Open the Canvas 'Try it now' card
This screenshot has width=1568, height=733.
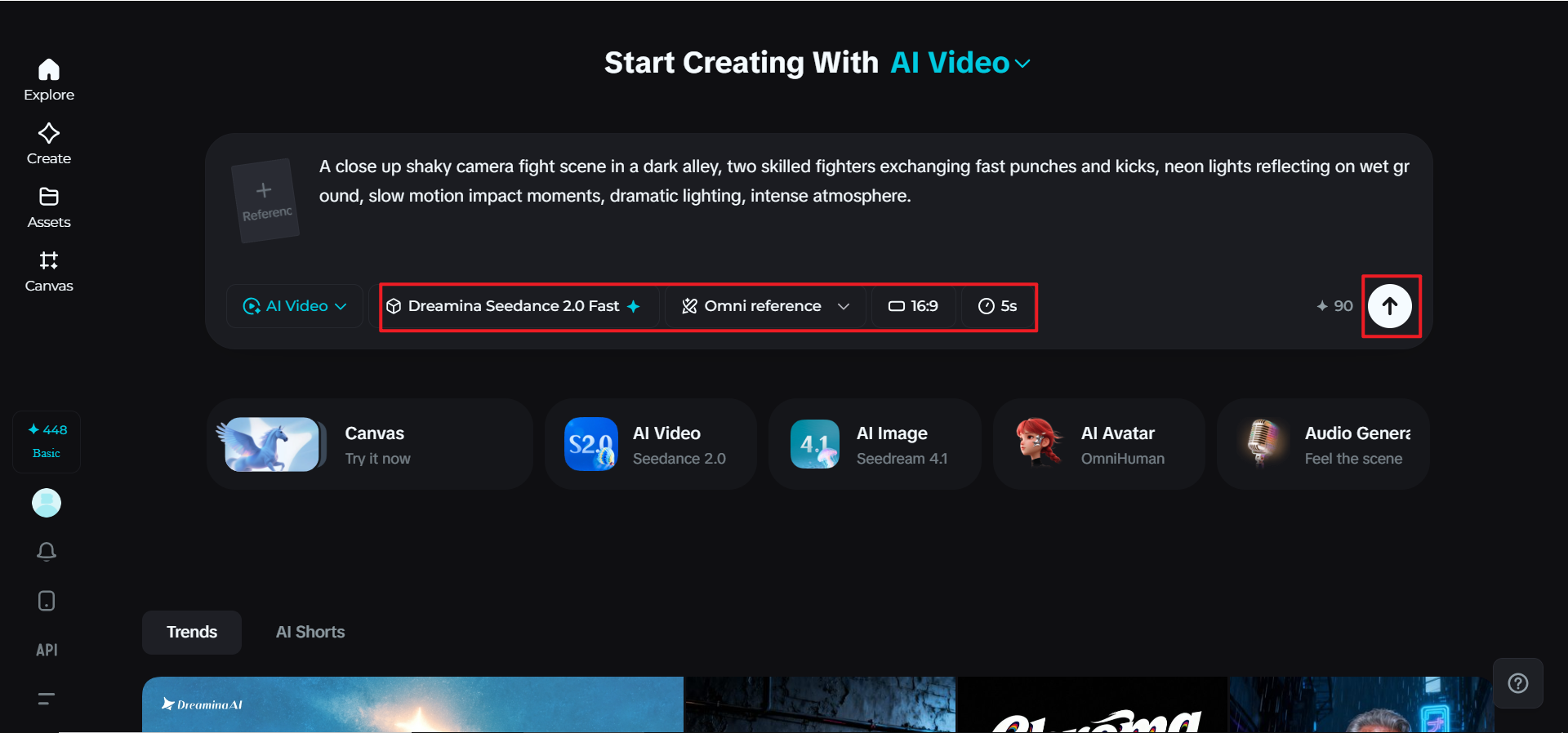click(370, 444)
